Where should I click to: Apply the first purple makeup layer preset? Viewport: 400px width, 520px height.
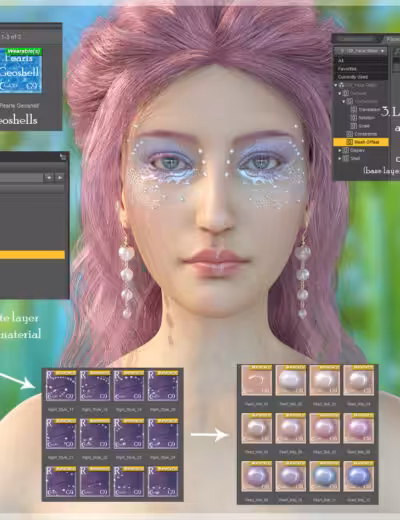[x=61, y=385]
